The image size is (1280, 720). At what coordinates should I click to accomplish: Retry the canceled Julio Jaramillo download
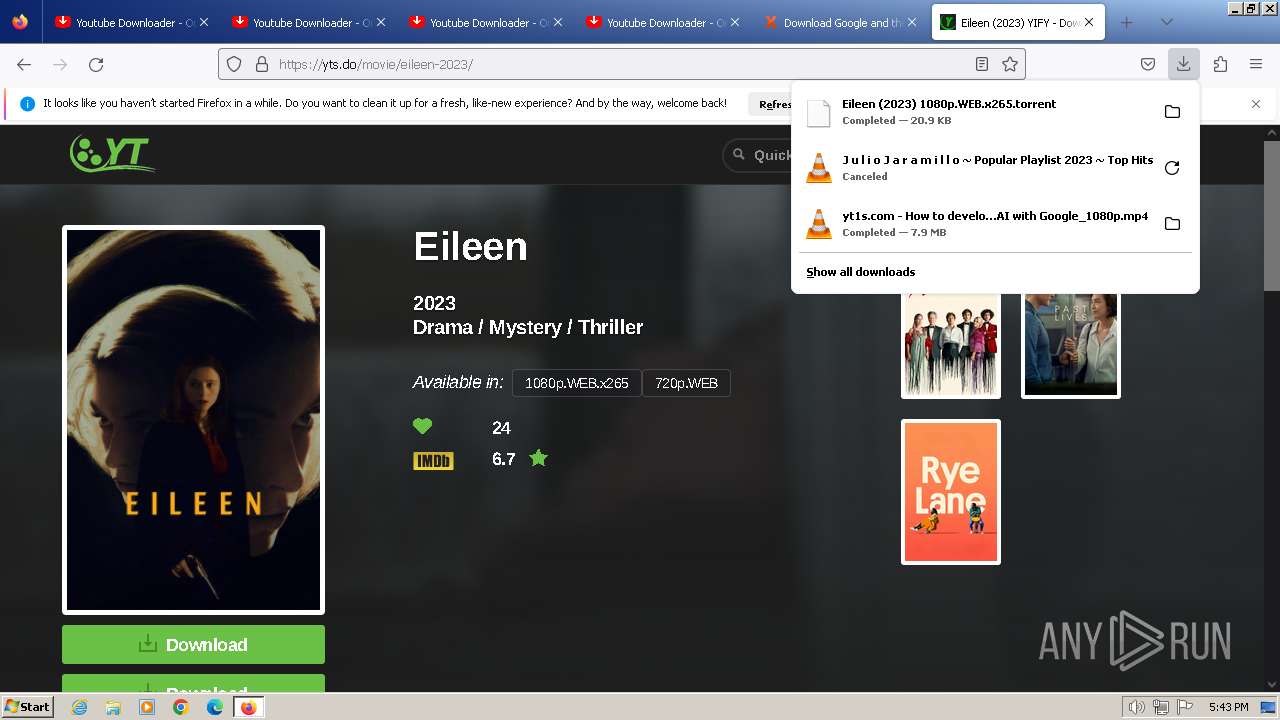(x=1172, y=168)
